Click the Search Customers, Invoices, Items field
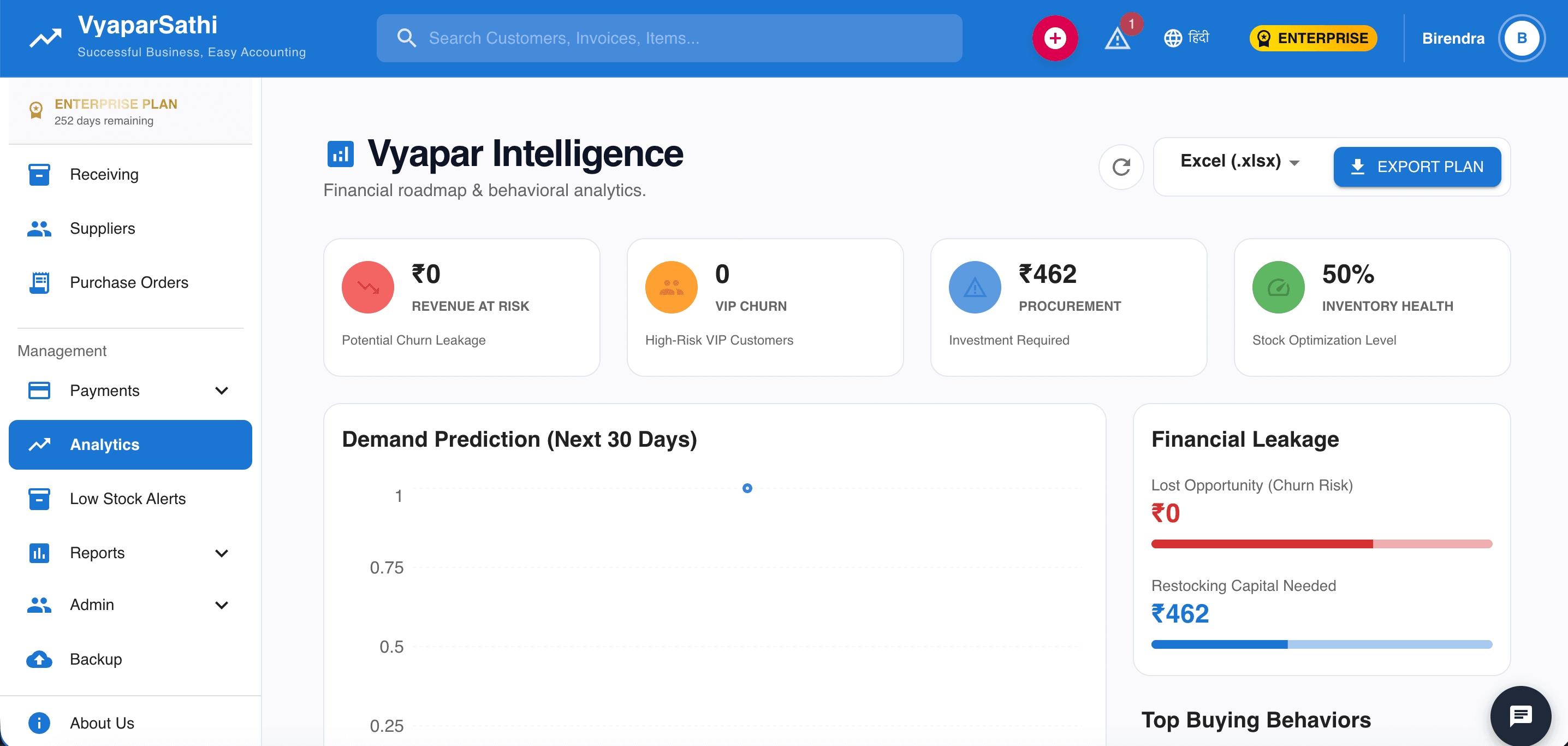The width and height of the screenshot is (1568, 746). pyautogui.click(x=669, y=38)
